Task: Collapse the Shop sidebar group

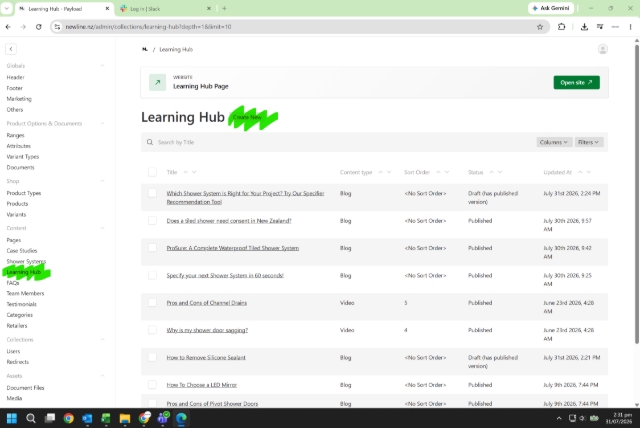Action: (102, 181)
